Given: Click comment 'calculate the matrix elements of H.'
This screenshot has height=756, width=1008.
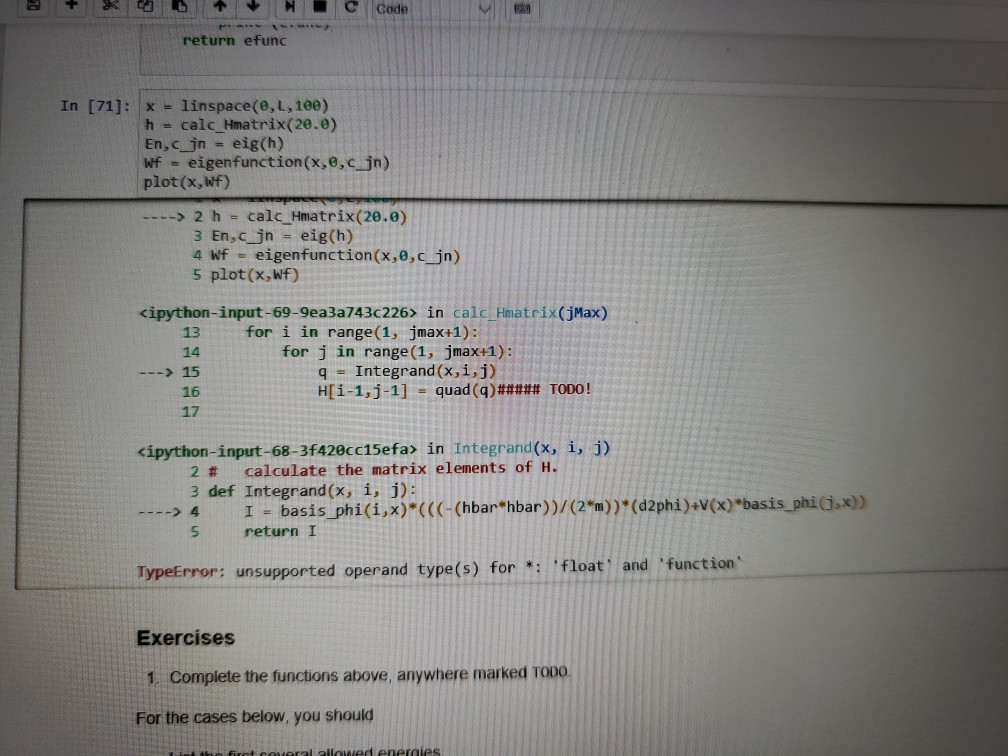Looking at the screenshot, I should [400, 469].
